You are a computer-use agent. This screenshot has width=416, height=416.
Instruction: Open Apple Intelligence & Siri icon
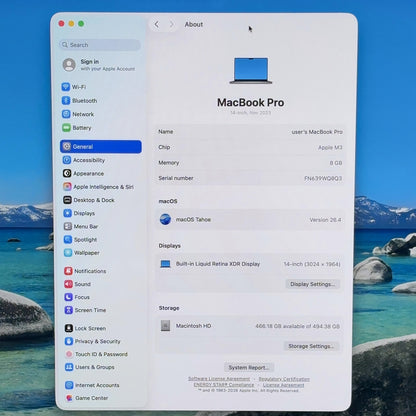click(x=67, y=187)
